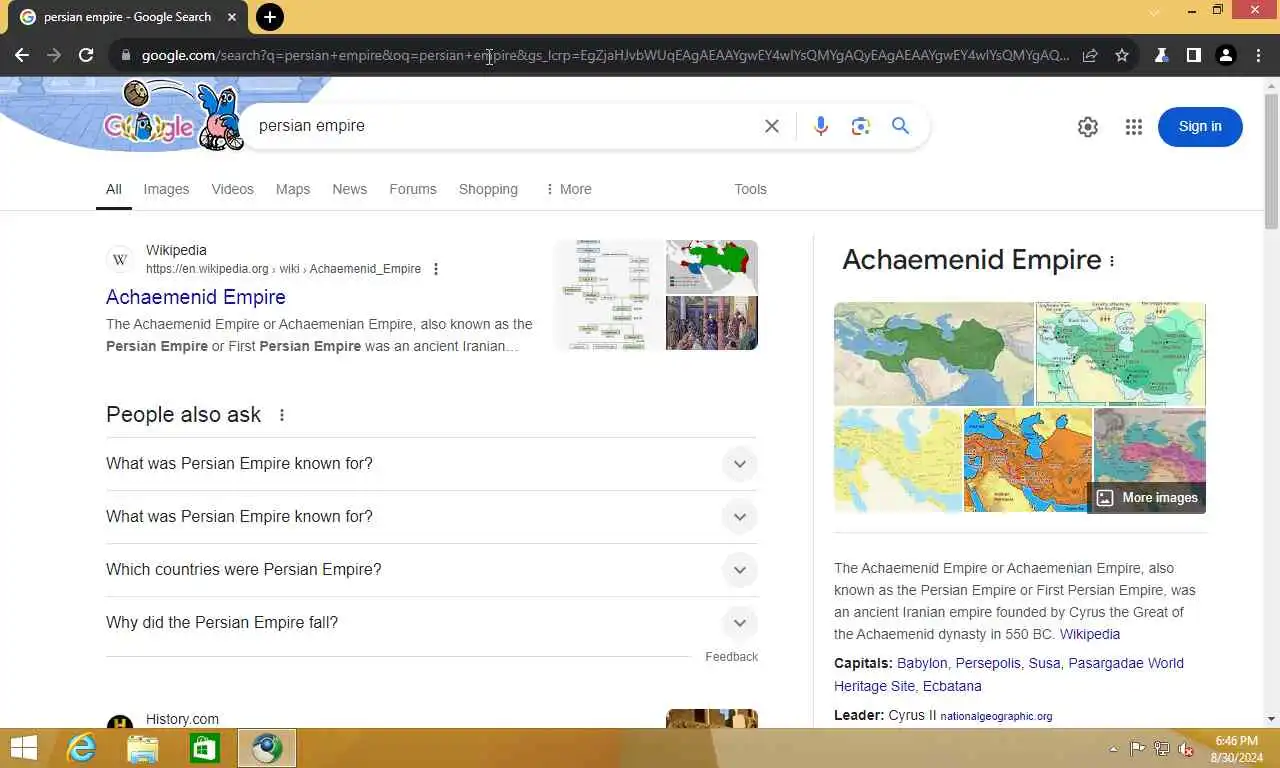Image resolution: width=1280 pixels, height=768 pixels.
Task: Search by image using the Lens icon
Action: click(x=860, y=126)
